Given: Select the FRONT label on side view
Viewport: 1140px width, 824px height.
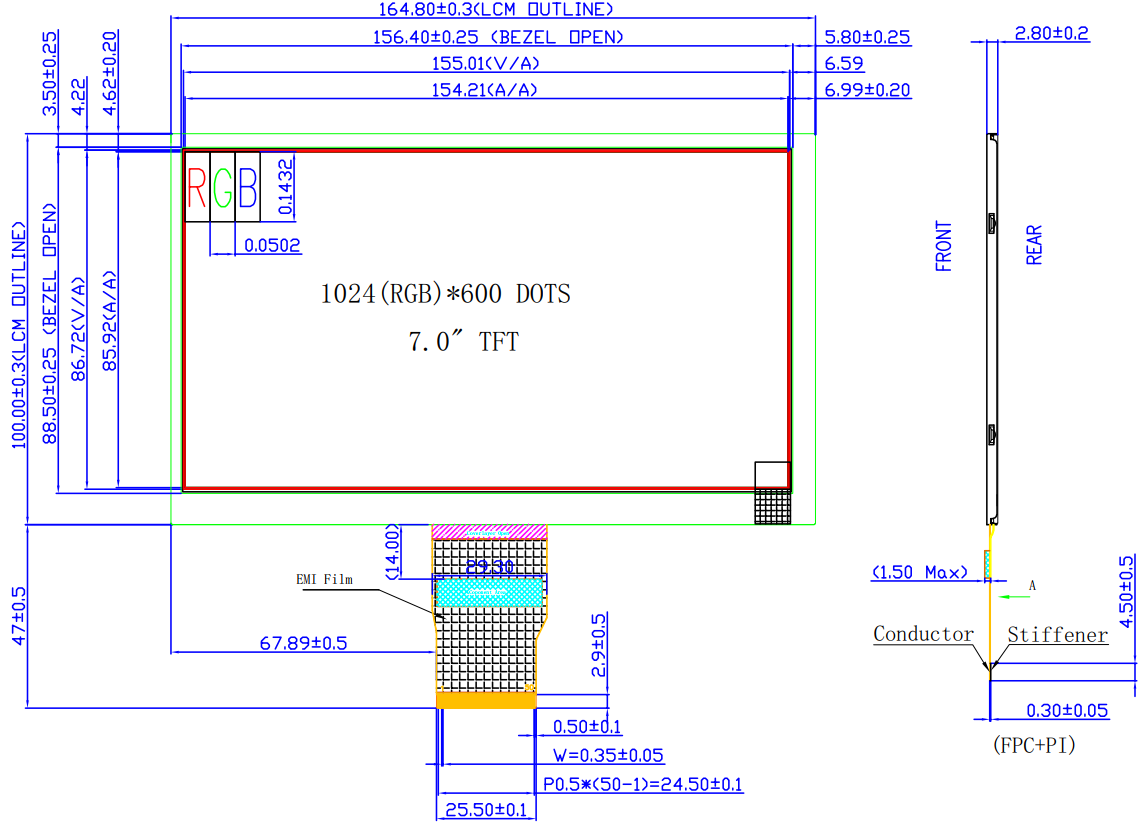Looking at the screenshot, I should tap(944, 246).
